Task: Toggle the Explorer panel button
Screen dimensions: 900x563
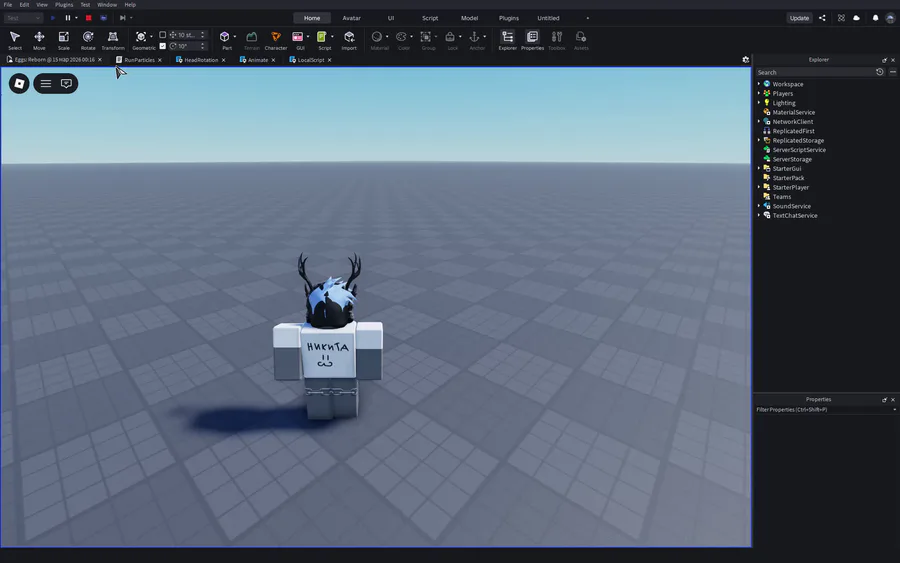Action: tap(507, 40)
